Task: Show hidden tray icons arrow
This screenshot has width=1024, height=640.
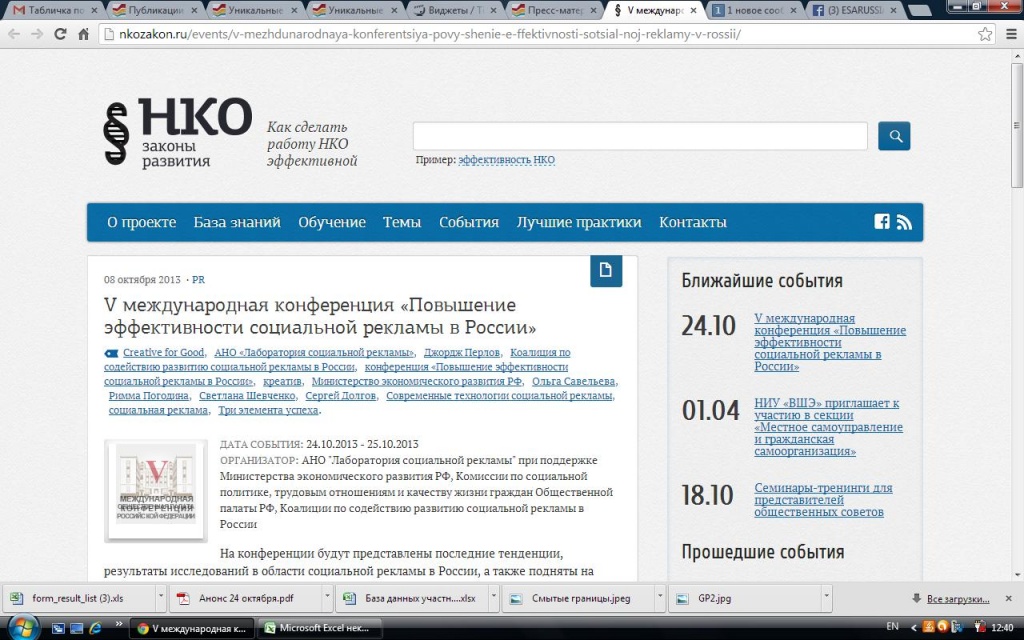Action: click(913, 627)
